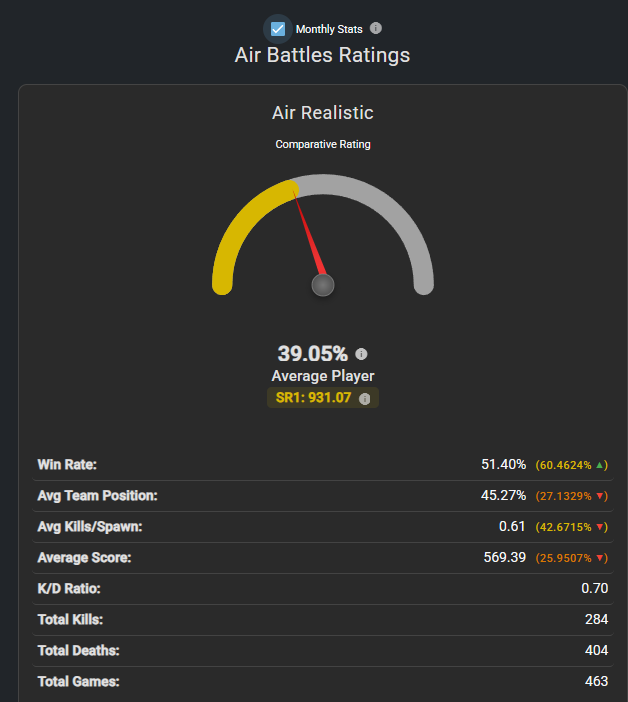
Task: Click the Win Rate percentile value 60.4624%
Action: tap(566, 465)
